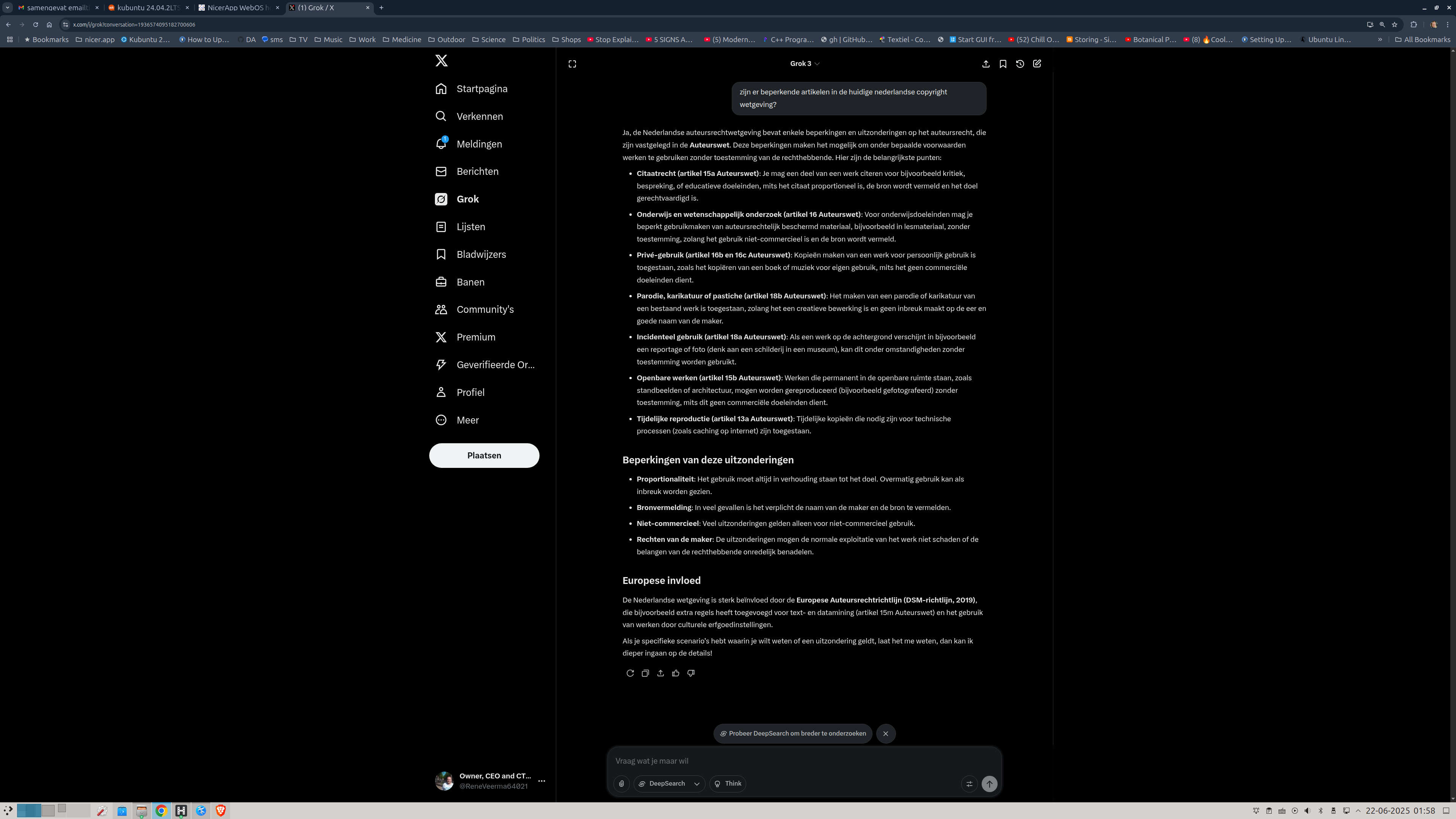Start a new chat icon
The image size is (1456, 819).
coord(1037,64)
